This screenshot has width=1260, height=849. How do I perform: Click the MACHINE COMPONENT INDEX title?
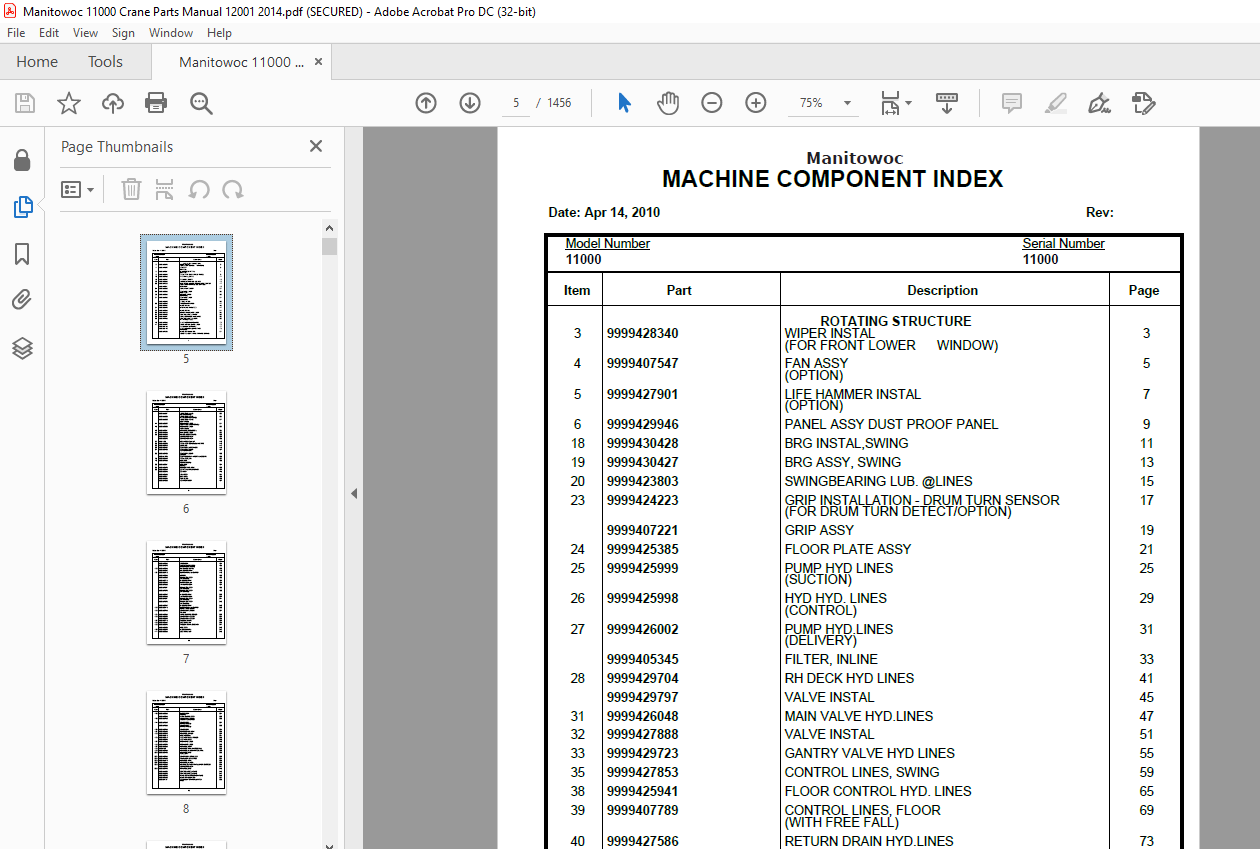tap(832, 179)
